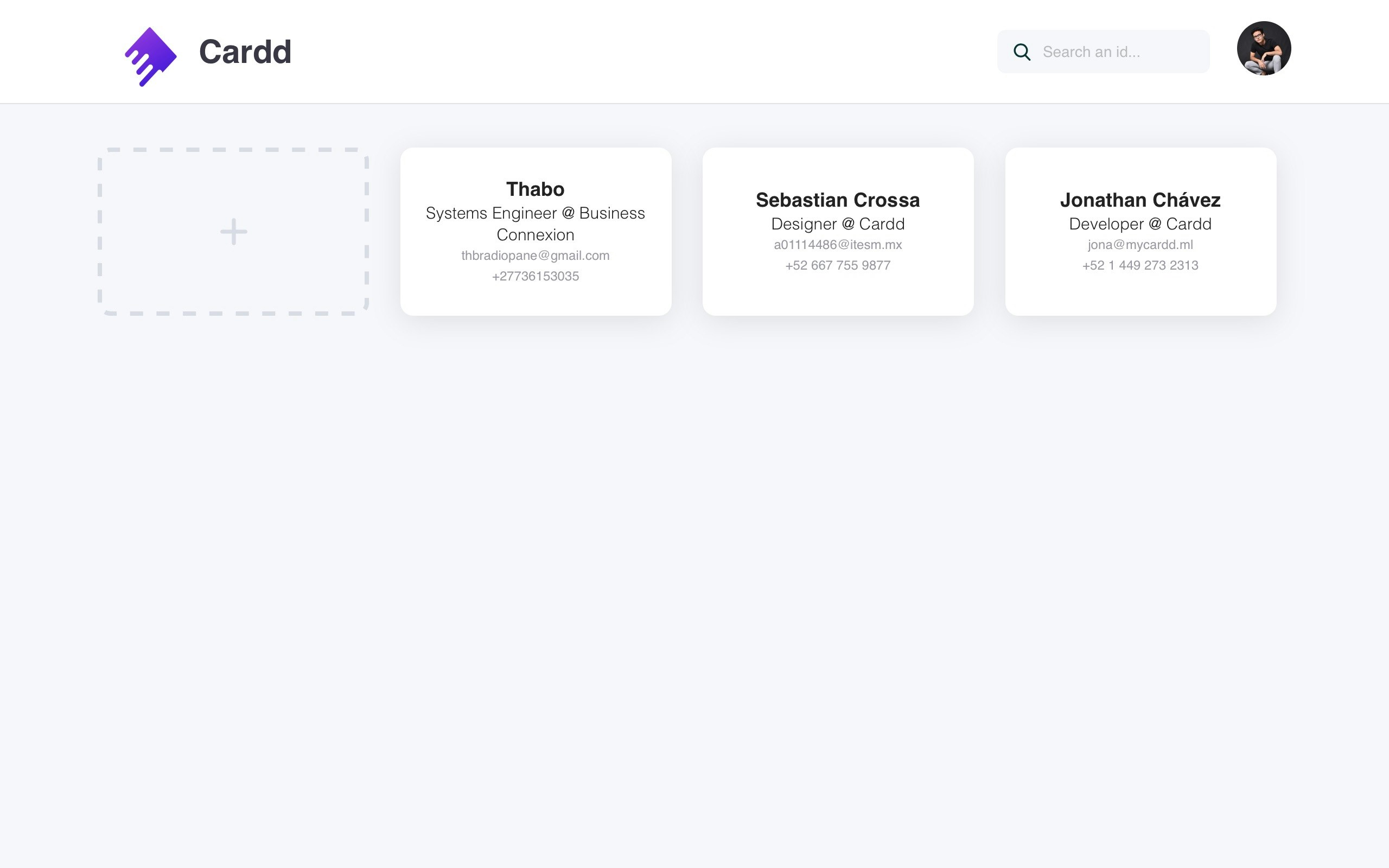Open the user profile avatar
The width and height of the screenshot is (1389, 868).
1263,48
